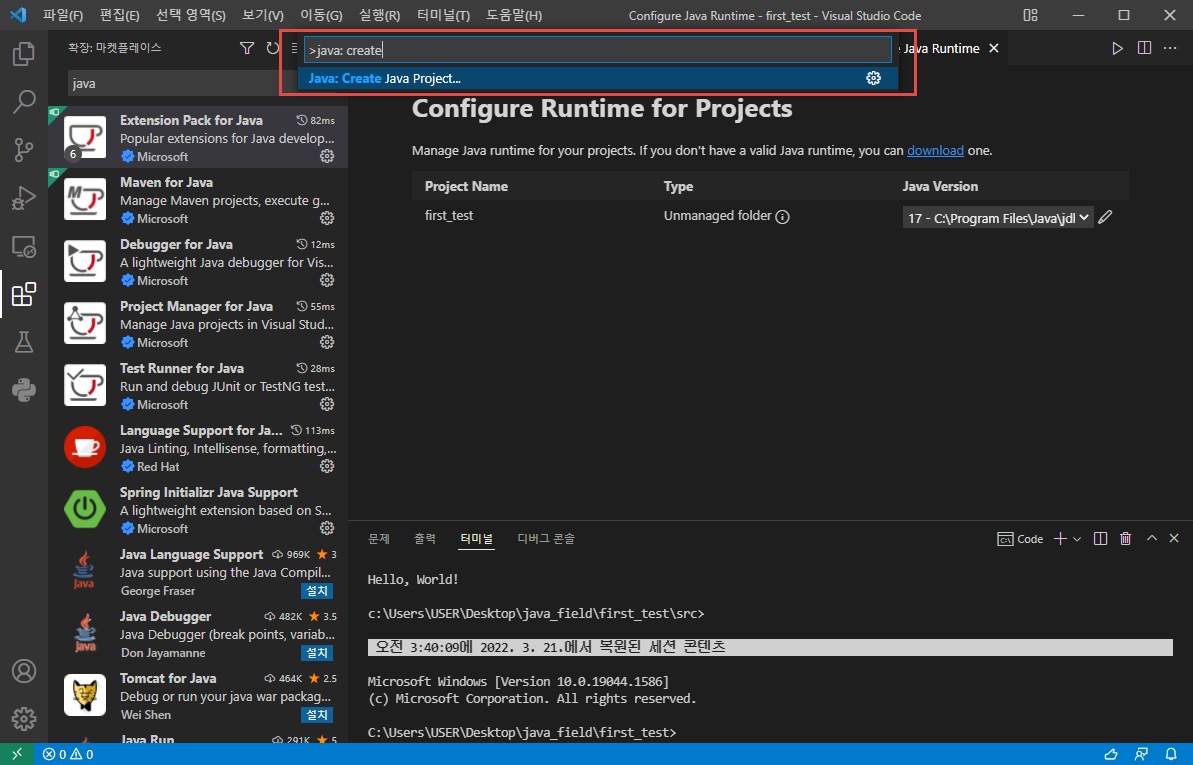This screenshot has width=1193, height=765.
Task: Open settings gear for Debugger for Java
Action: click(x=327, y=280)
